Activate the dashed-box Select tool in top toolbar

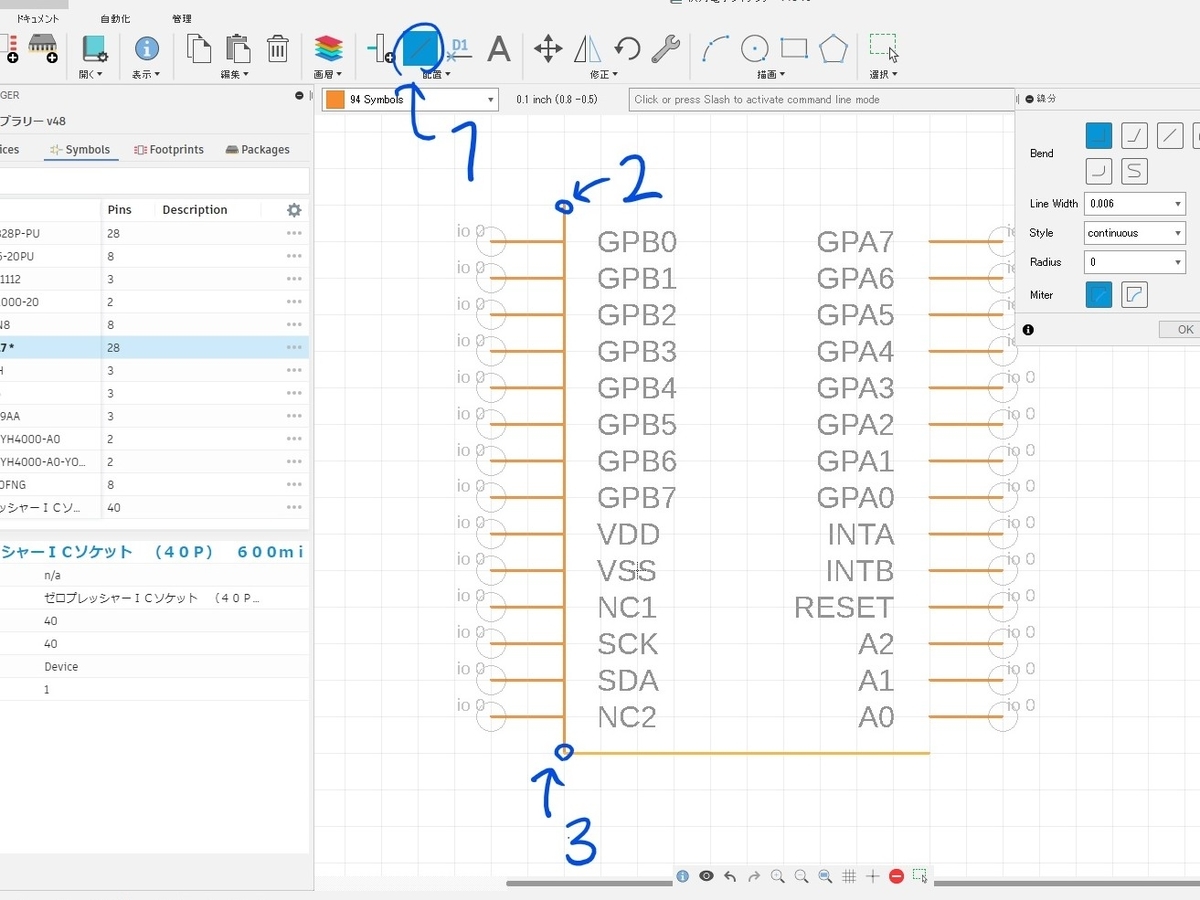coord(884,48)
